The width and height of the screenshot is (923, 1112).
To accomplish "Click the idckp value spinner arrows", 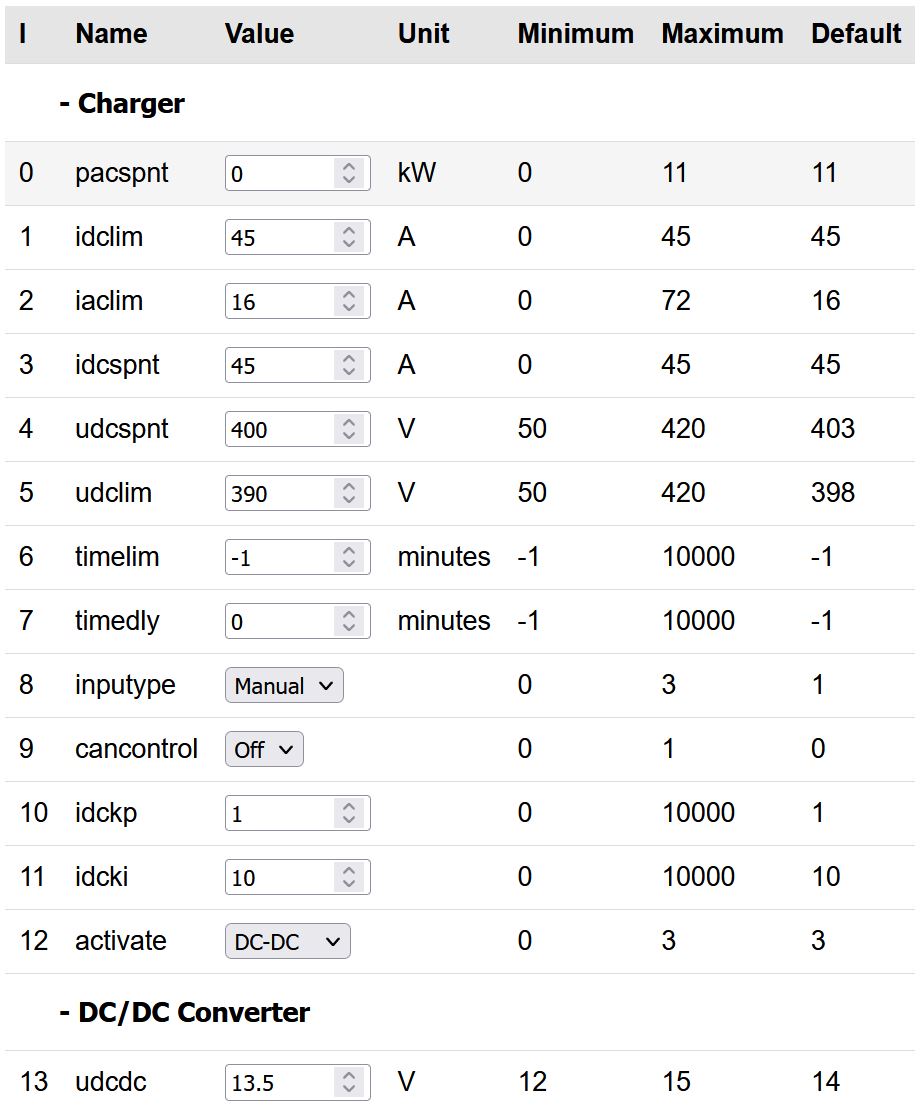I will 348,813.
